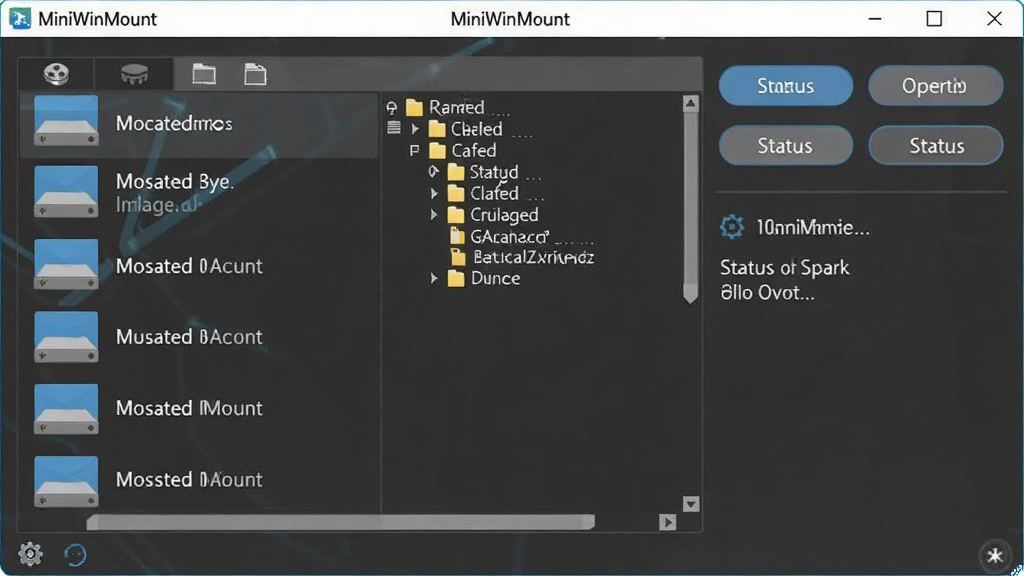This screenshot has width=1024, height=576.
Task: Expand the Crulaged folder arrow
Action: [434, 215]
